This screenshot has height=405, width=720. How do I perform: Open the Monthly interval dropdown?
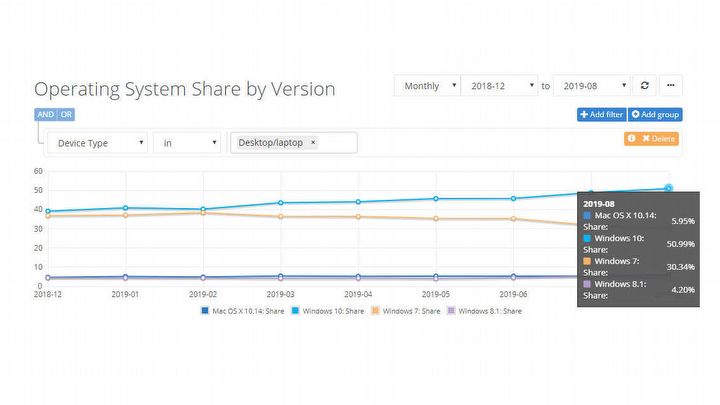pyautogui.click(x=427, y=86)
